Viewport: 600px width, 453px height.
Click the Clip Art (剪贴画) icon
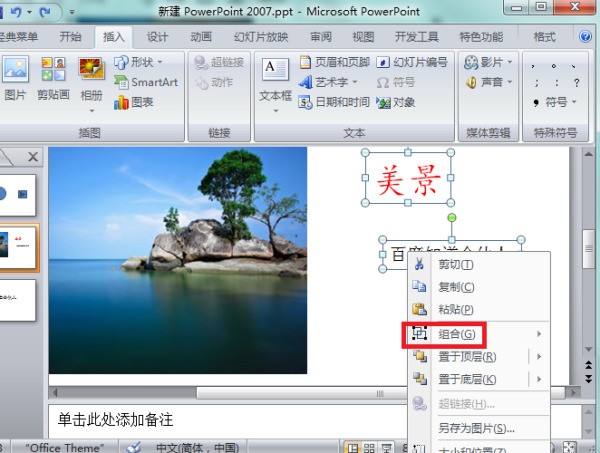(x=53, y=79)
